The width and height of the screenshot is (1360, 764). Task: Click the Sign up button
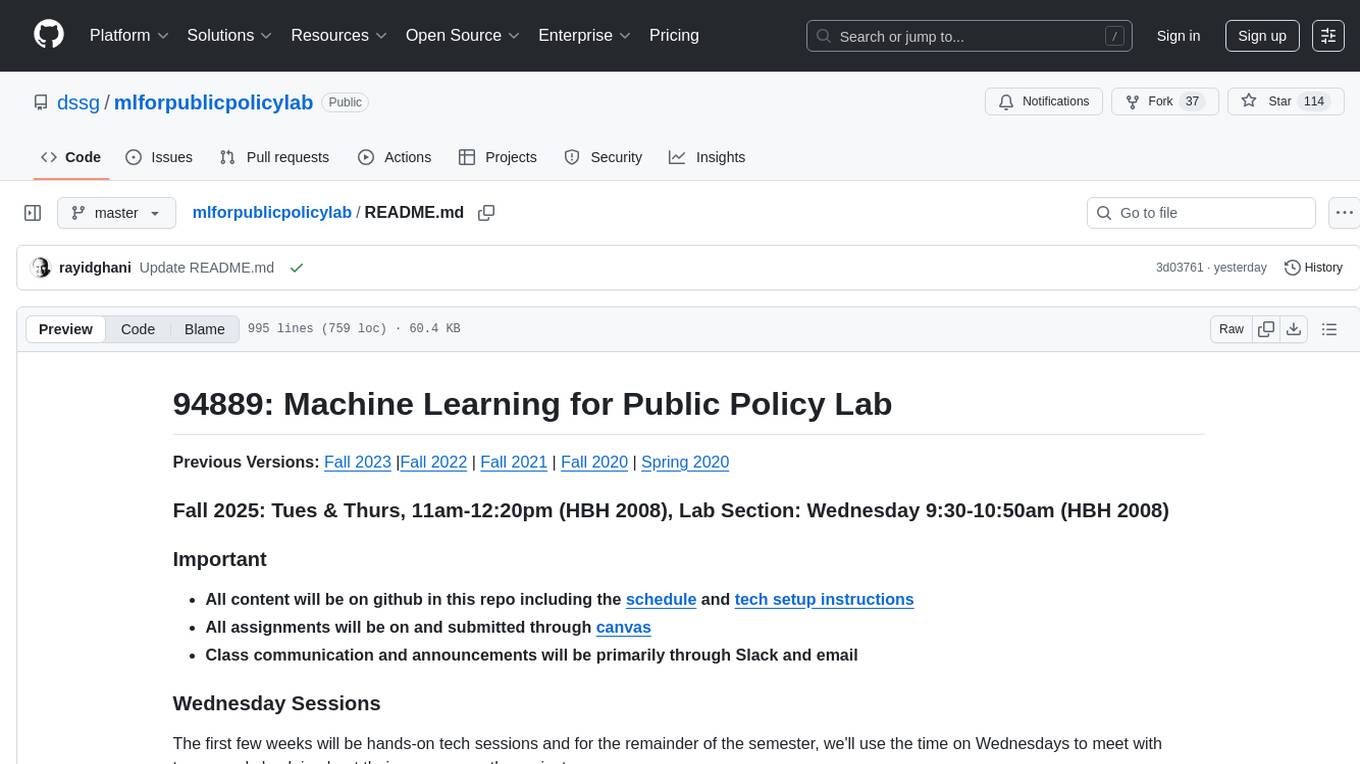point(1262,35)
